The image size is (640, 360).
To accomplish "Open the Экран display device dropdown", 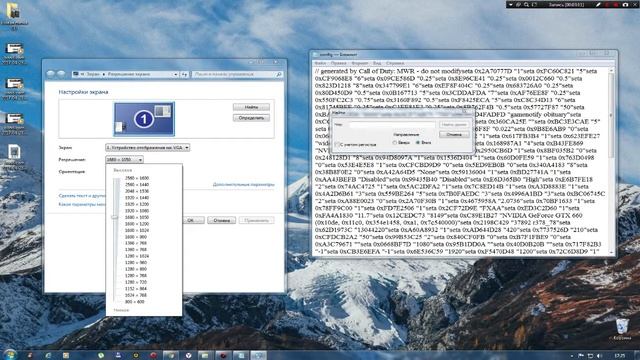I will 147,147.
